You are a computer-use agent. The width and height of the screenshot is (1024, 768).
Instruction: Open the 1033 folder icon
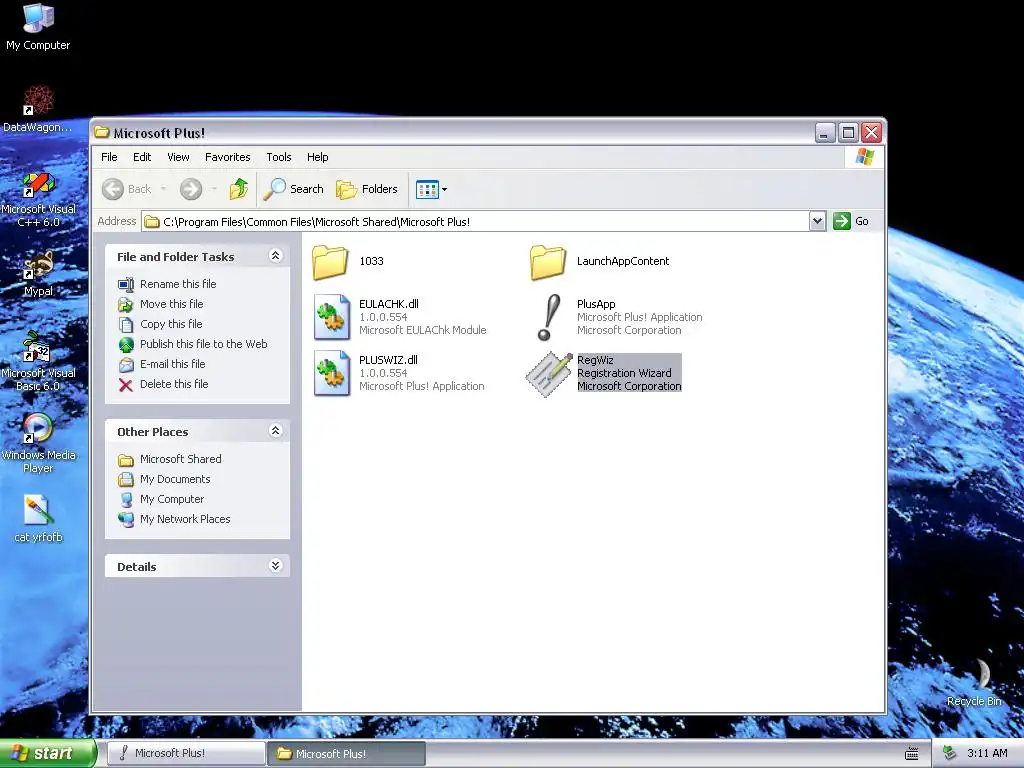point(330,262)
